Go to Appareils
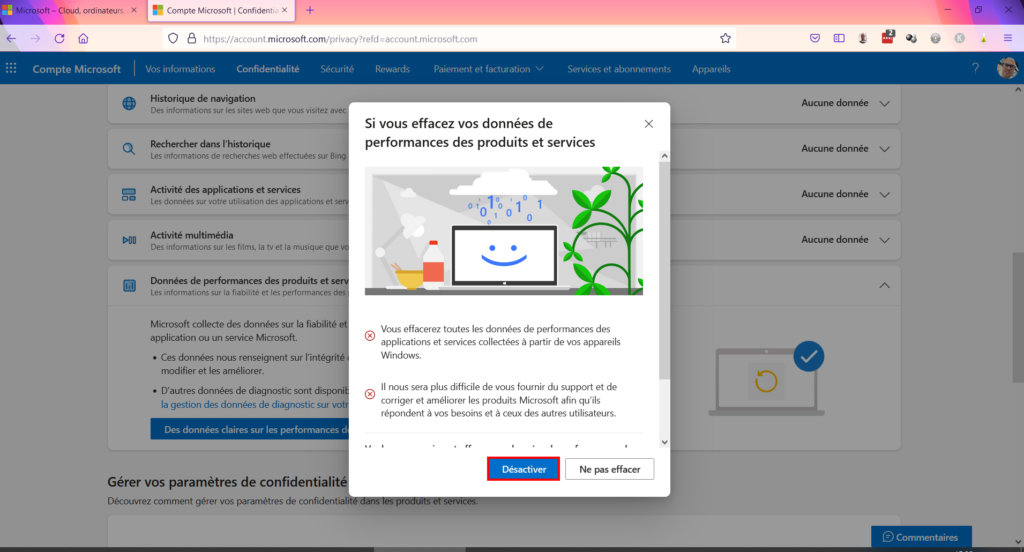This screenshot has width=1024, height=552. [x=711, y=69]
